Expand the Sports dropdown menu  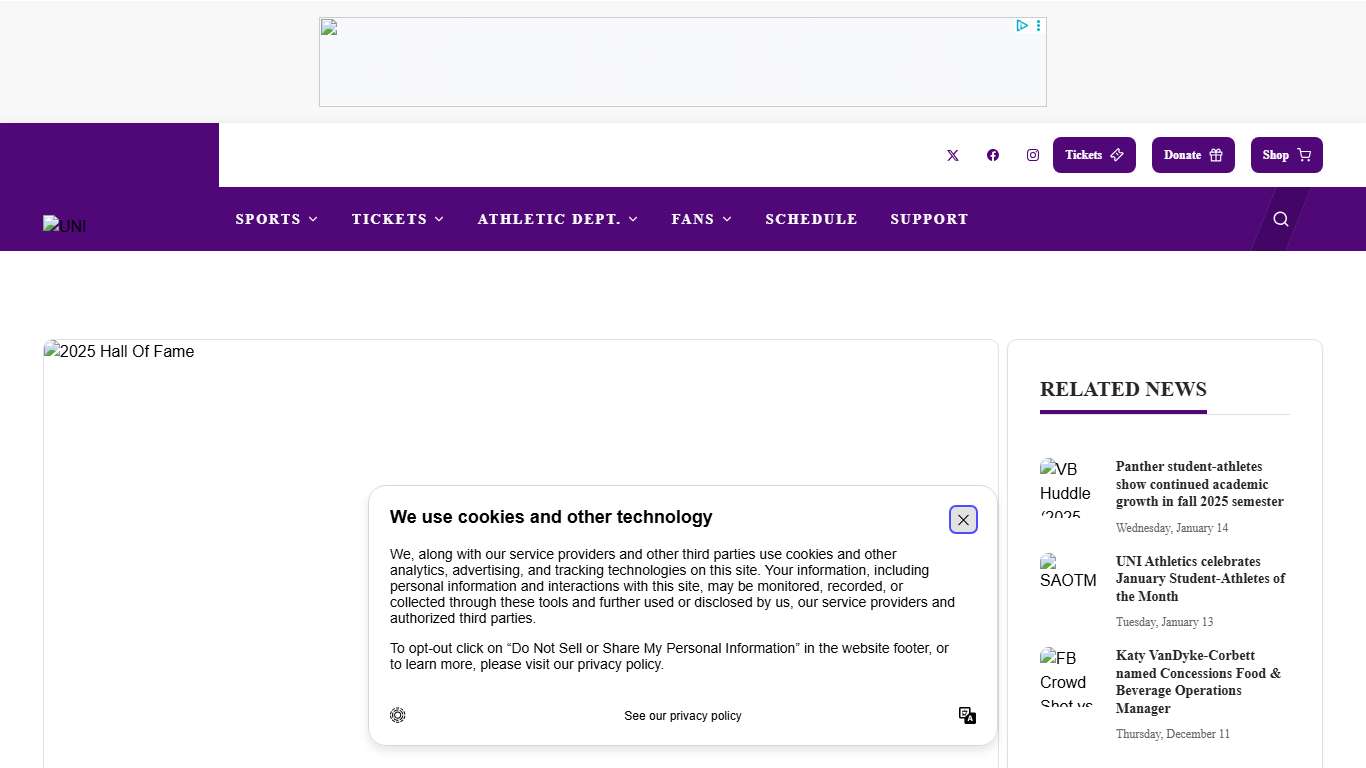point(277,219)
